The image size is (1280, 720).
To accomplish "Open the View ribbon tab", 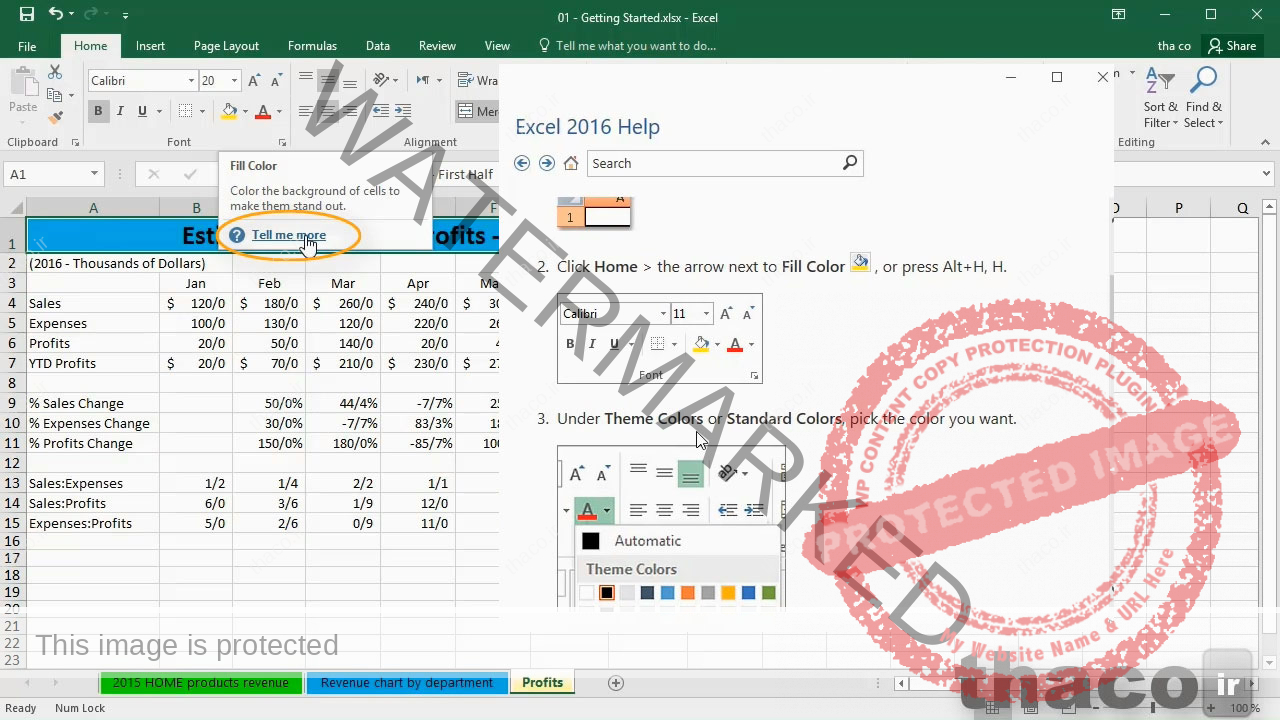I will (497, 46).
